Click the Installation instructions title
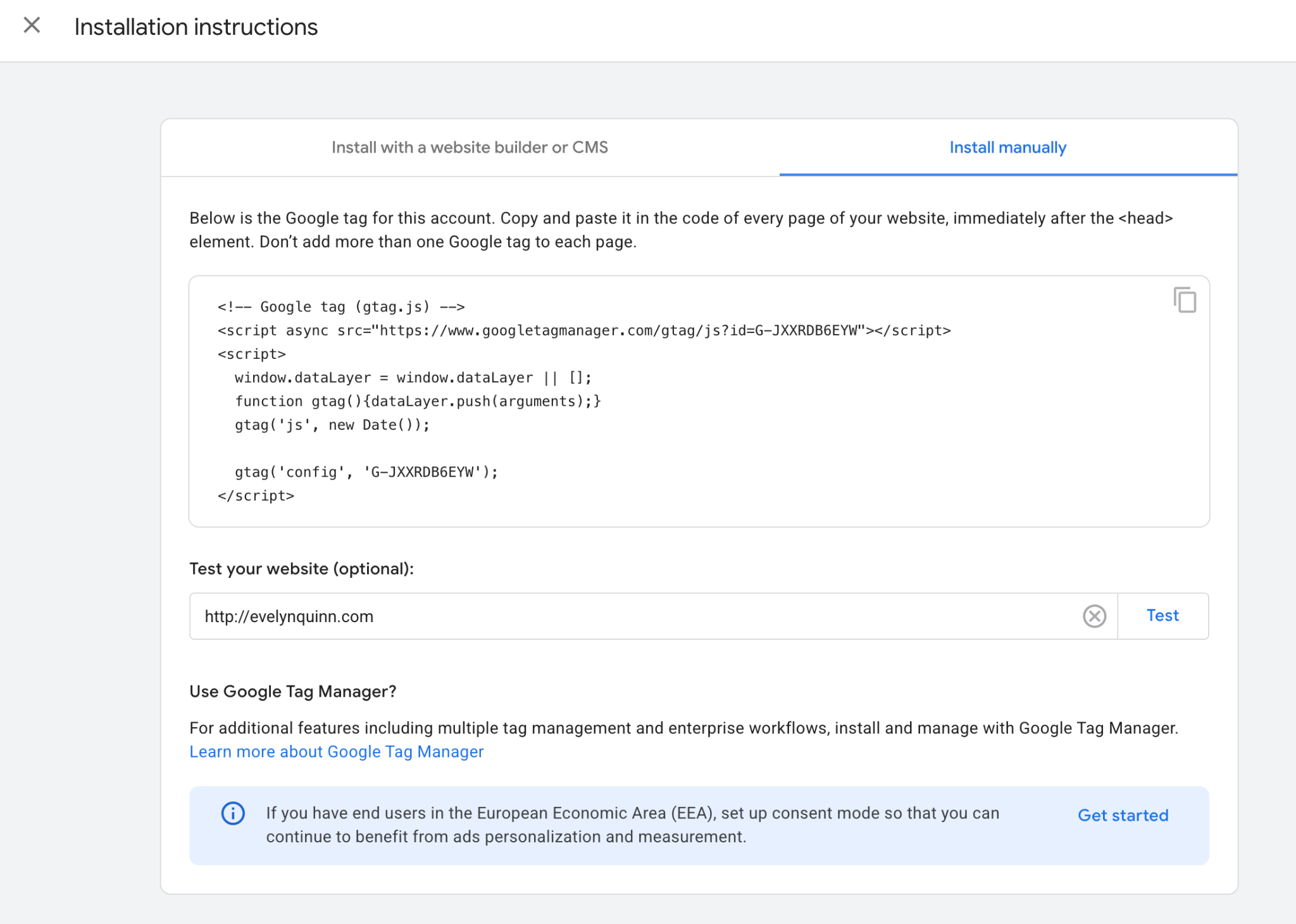This screenshot has width=1296, height=924. [196, 27]
